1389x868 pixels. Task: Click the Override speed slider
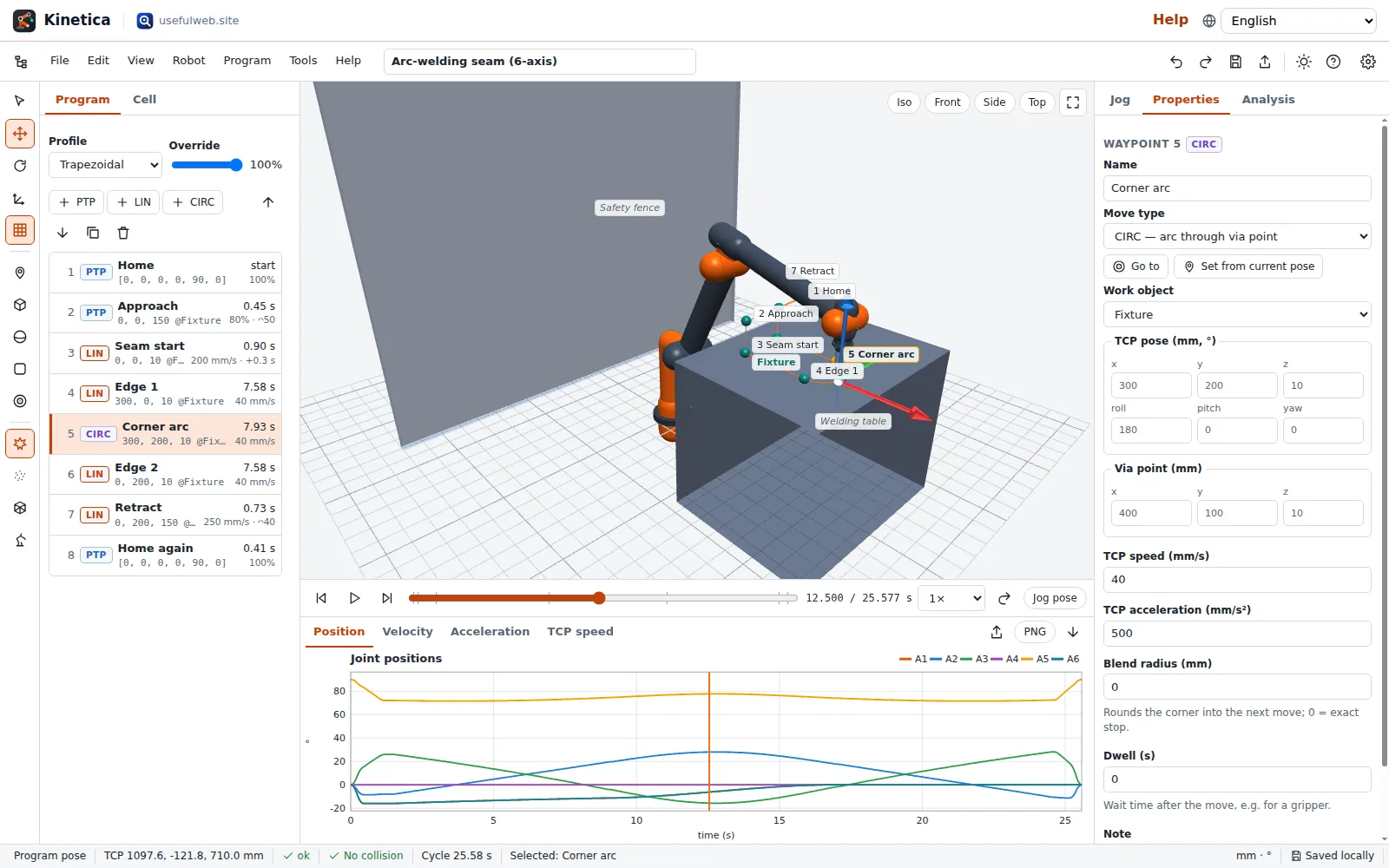207,165
